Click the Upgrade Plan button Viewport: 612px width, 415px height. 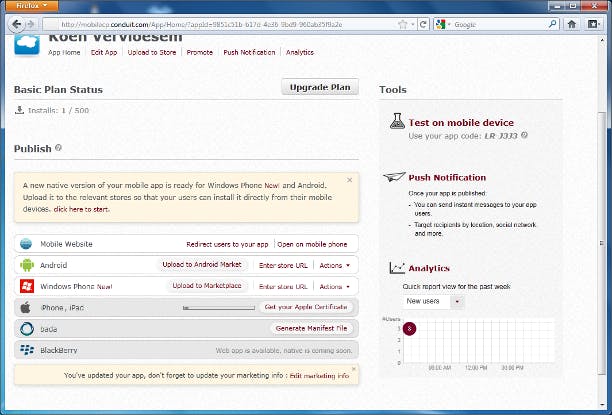pos(320,87)
